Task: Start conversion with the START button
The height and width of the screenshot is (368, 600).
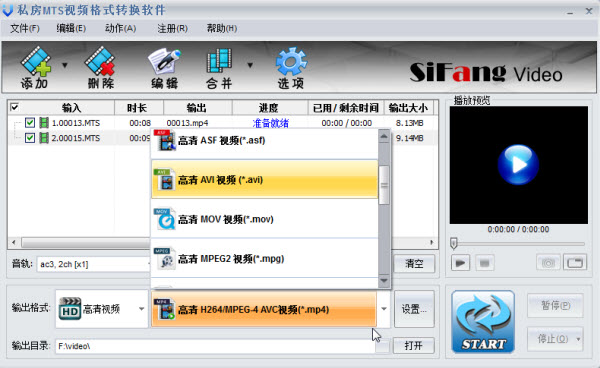Action: click(x=483, y=321)
